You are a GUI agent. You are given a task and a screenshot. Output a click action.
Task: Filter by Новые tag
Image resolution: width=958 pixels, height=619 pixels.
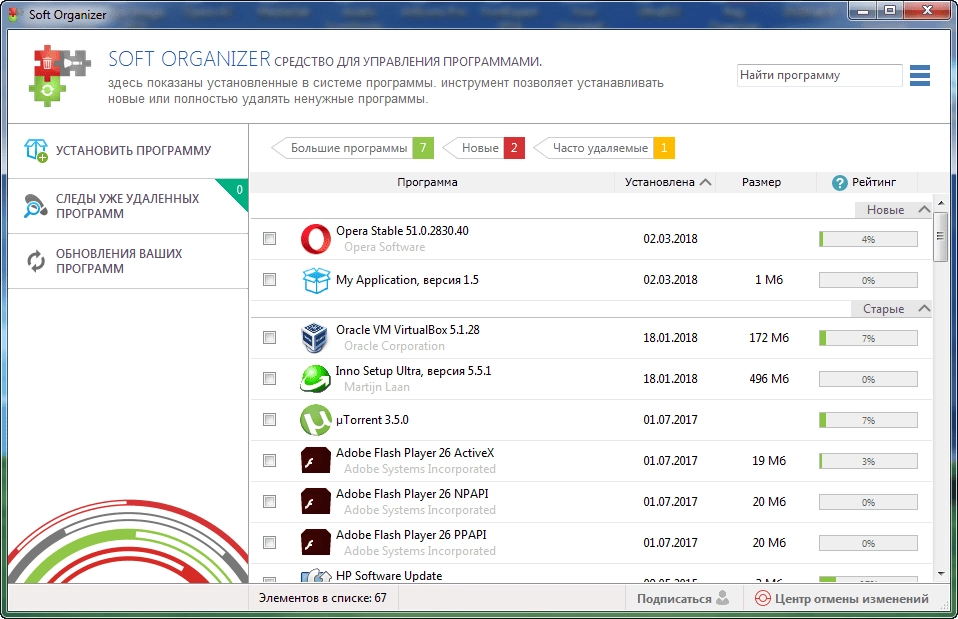[484, 148]
